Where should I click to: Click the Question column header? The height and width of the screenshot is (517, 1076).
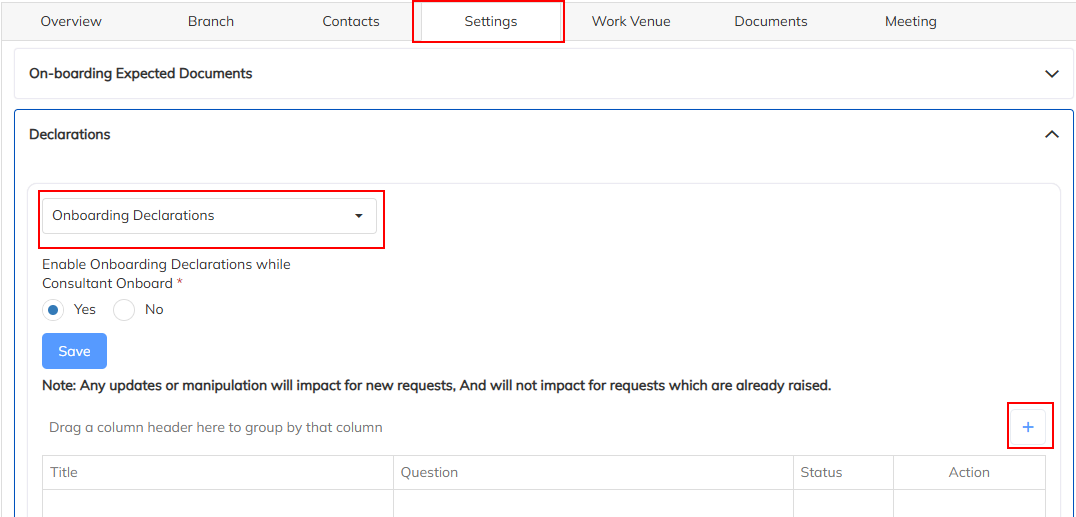429,472
